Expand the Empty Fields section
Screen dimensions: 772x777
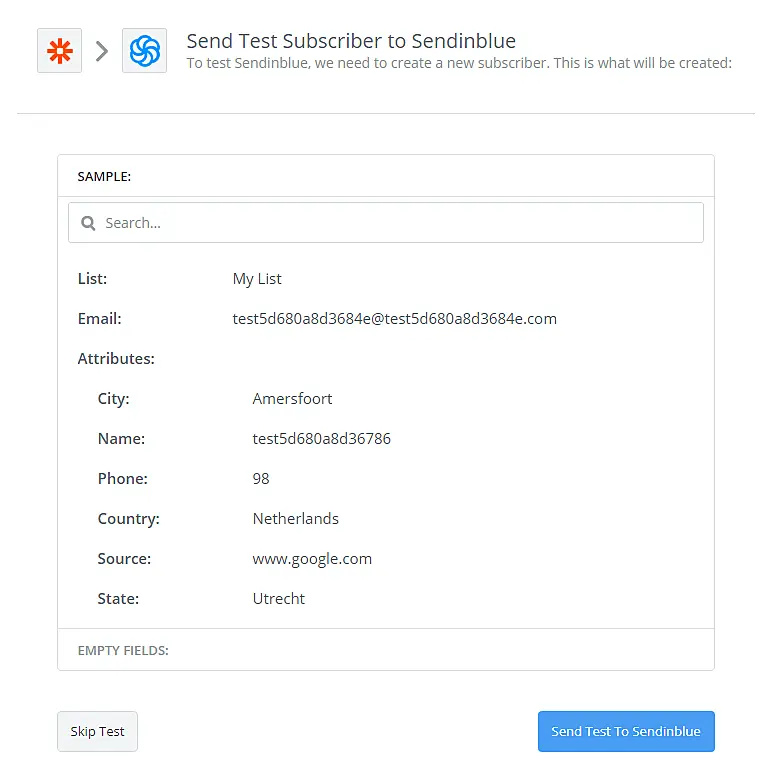[123, 650]
